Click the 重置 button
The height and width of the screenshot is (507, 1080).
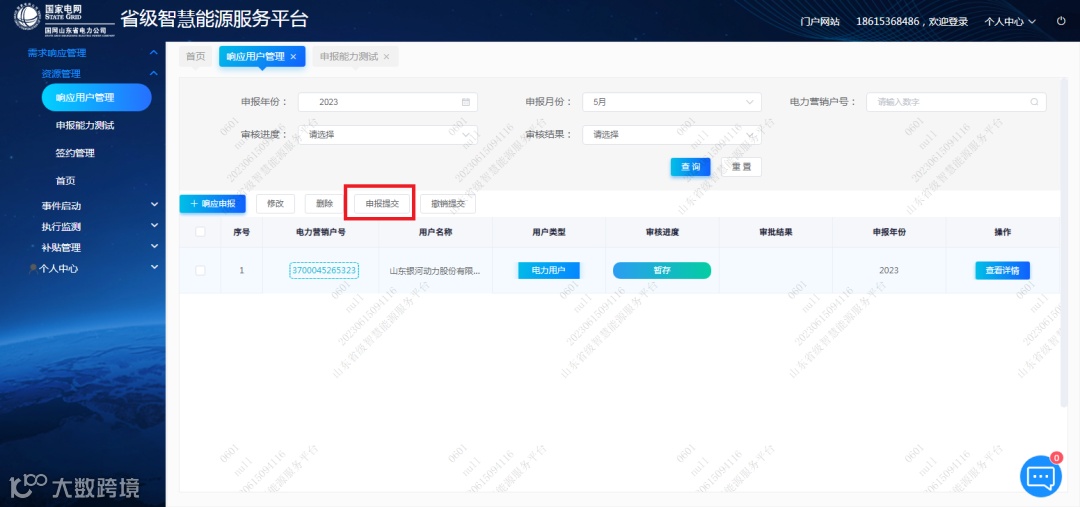[741, 167]
